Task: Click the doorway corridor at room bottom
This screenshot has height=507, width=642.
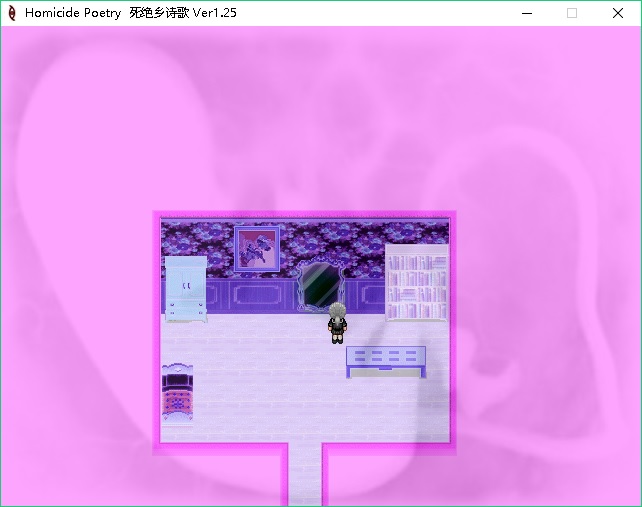Action: pyautogui.click(x=305, y=474)
